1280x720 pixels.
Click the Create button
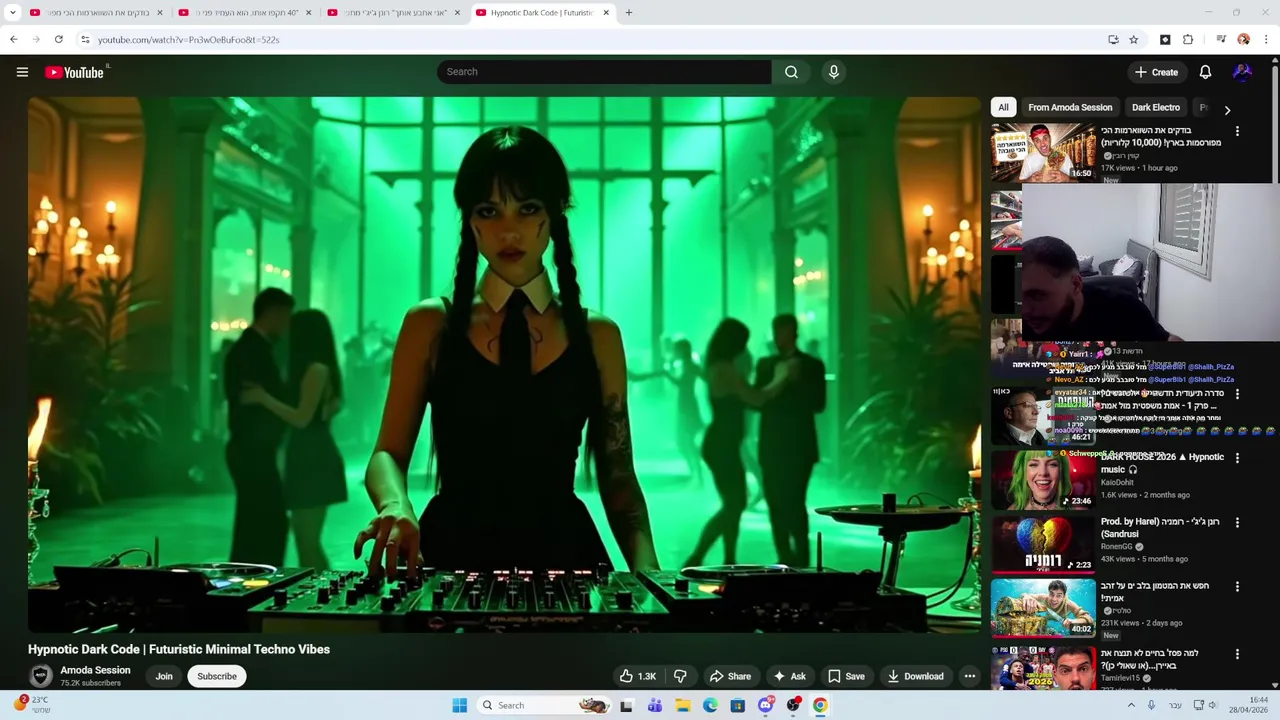[1157, 72]
